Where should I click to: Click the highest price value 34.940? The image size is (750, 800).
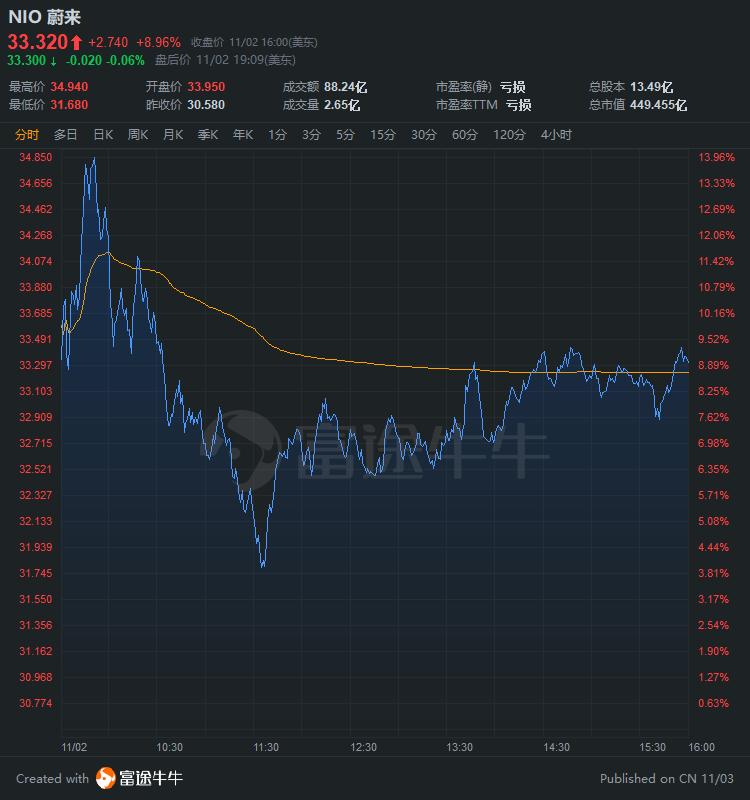[69, 87]
